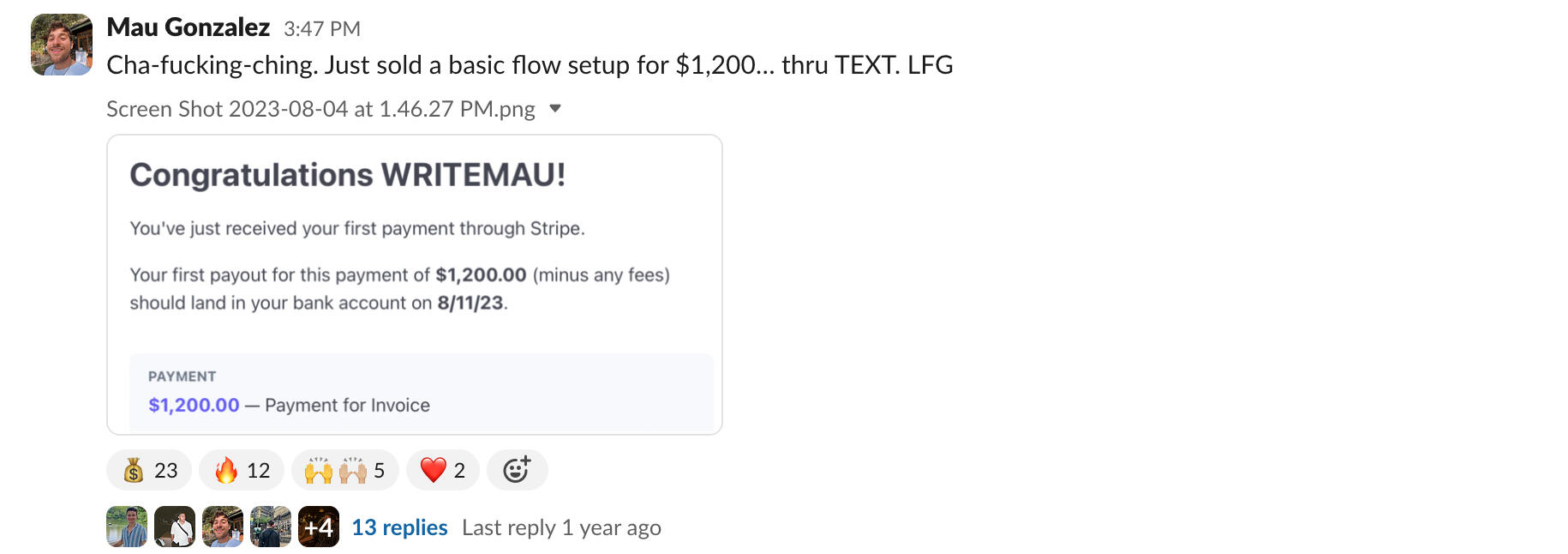Open the Stripe payment screenshot preview
The height and width of the screenshot is (554, 1568).
coord(415,285)
